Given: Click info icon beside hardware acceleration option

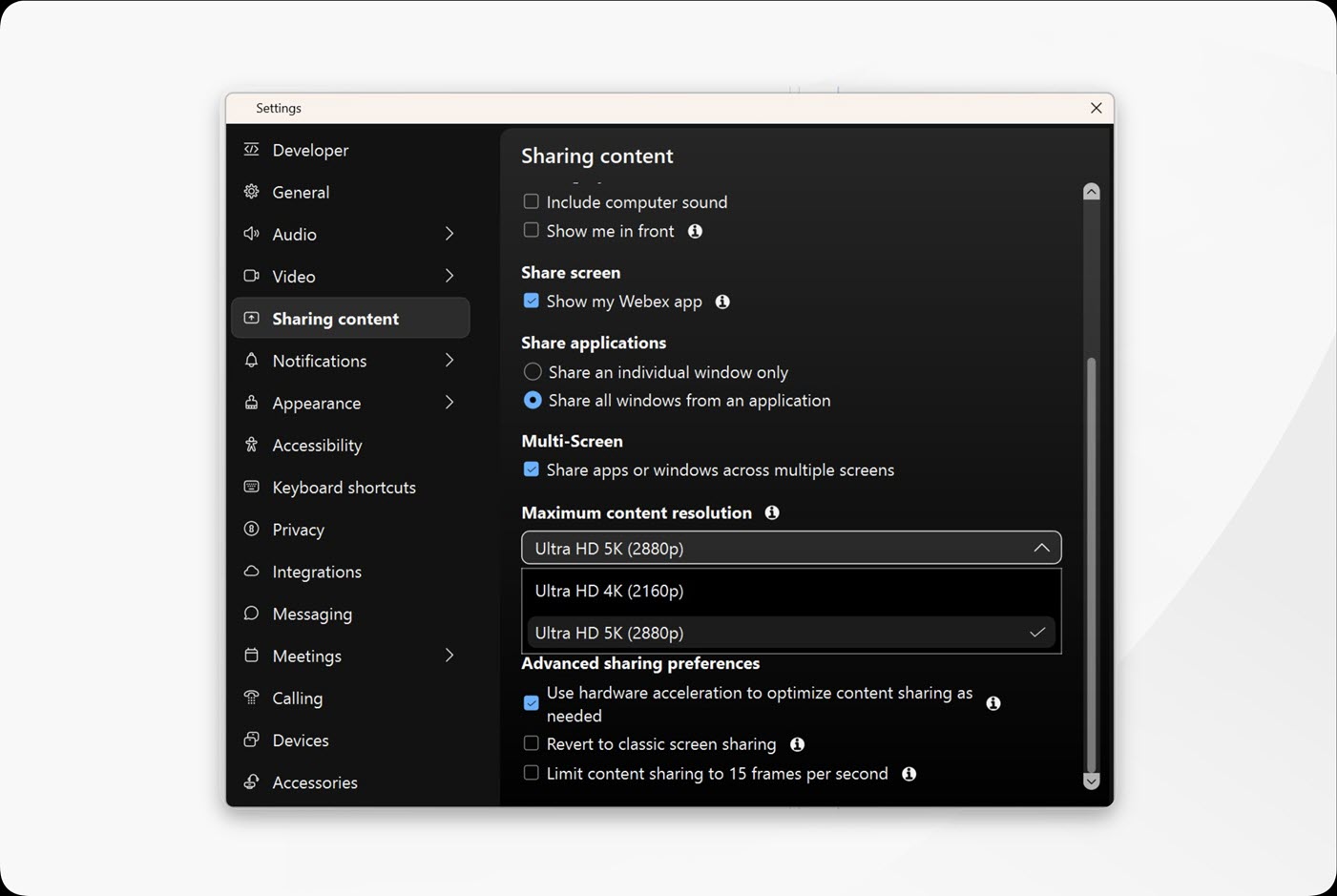Looking at the screenshot, I should click(x=993, y=703).
